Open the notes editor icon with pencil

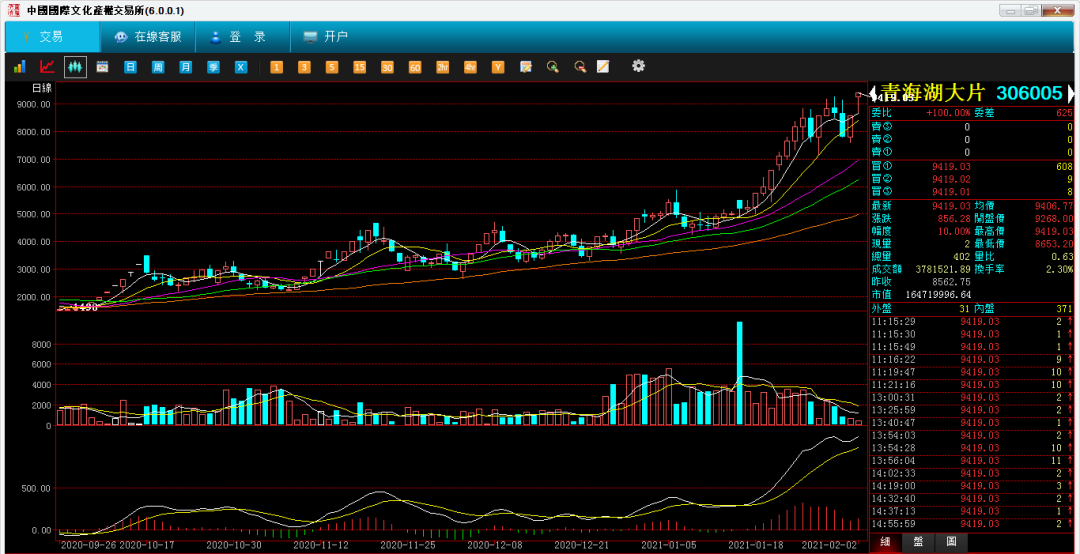(526, 67)
